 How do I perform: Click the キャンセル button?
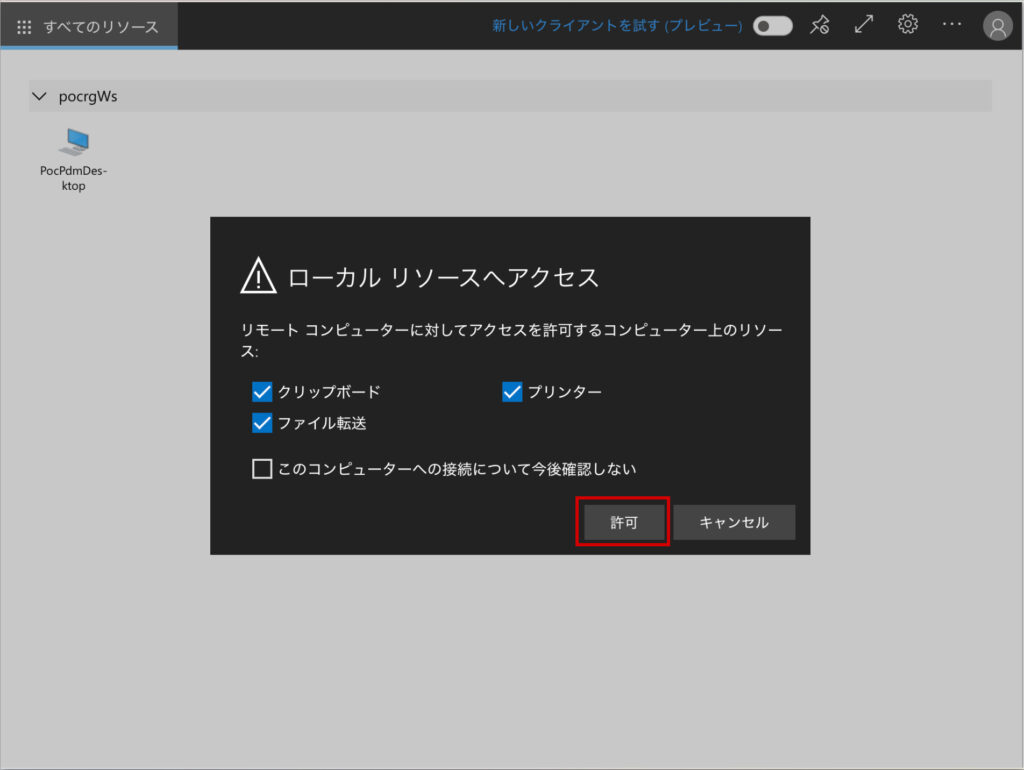tap(734, 522)
